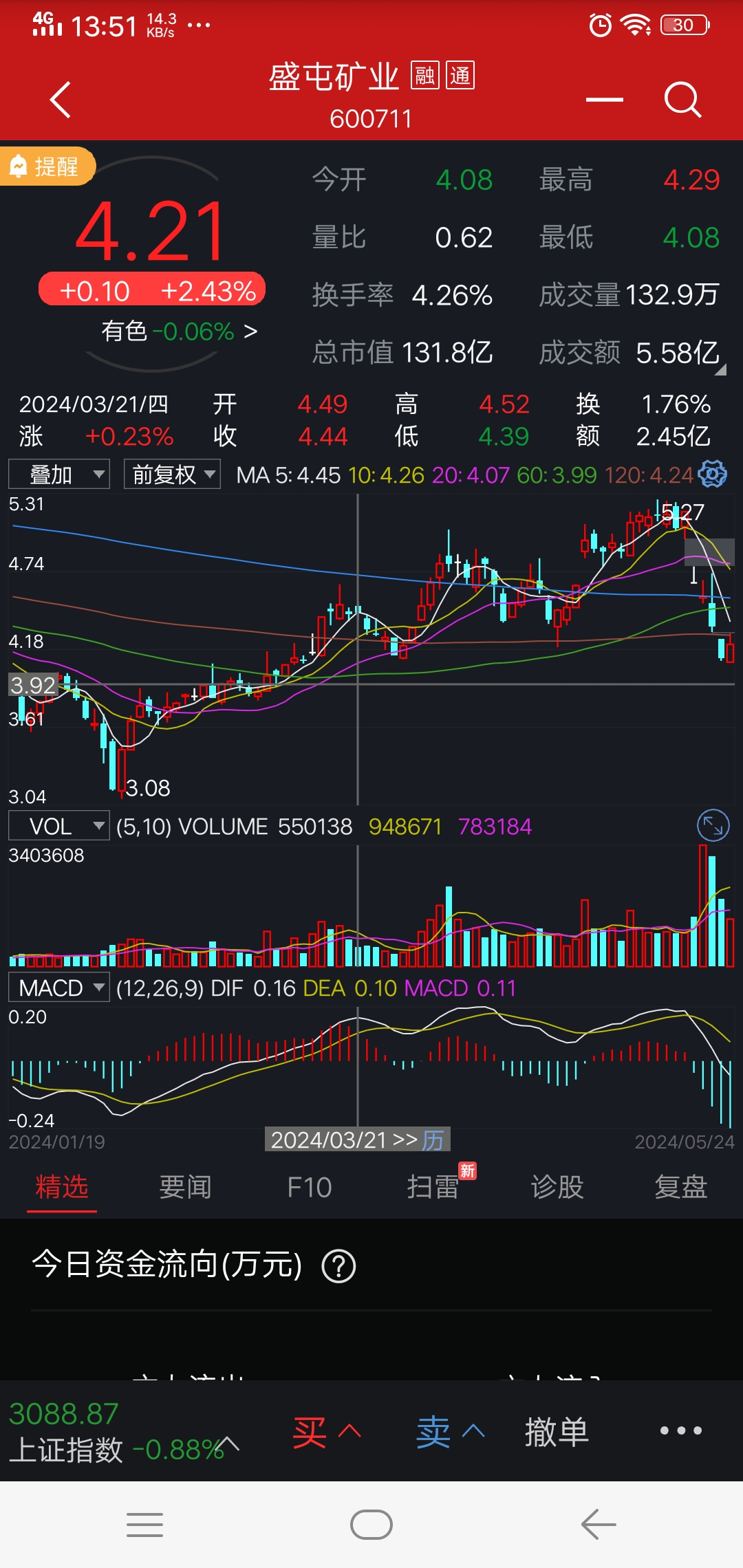Go back with the top-left arrow
The height and width of the screenshot is (1568, 743).
[x=61, y=100]
